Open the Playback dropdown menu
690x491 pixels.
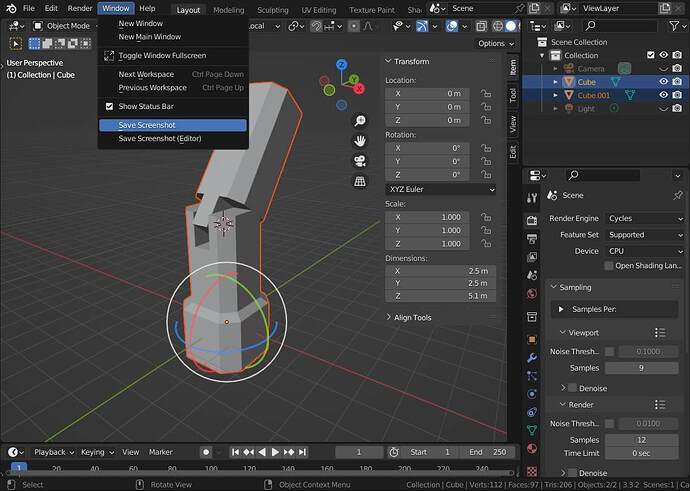click(x=54, y=452)
